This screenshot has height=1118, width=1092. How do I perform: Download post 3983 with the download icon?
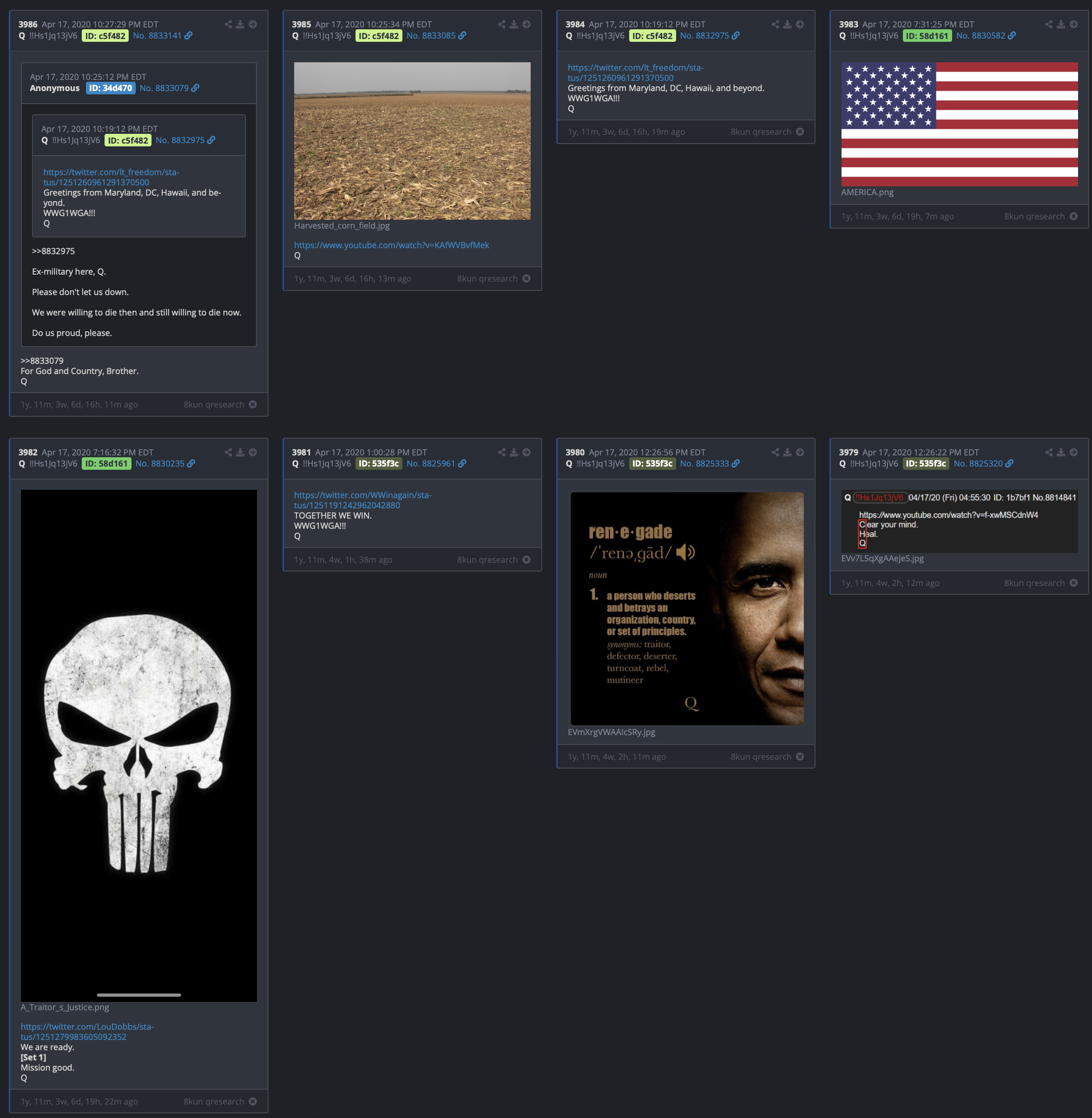1061,24
